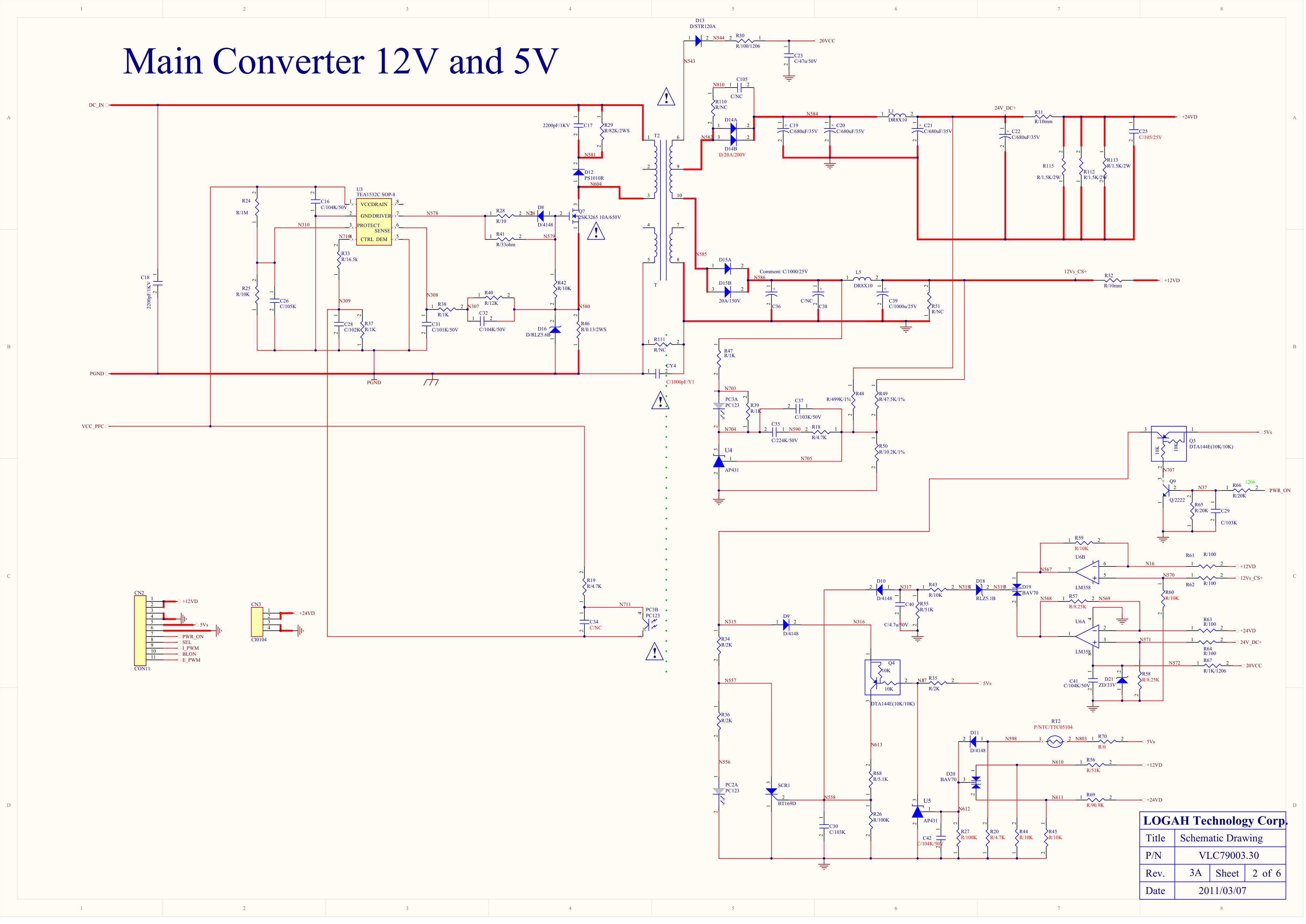This screenshot has height=924, width=1306.
Task: Click the BLON pin label on CN2
Action: (x=190, y=655)
